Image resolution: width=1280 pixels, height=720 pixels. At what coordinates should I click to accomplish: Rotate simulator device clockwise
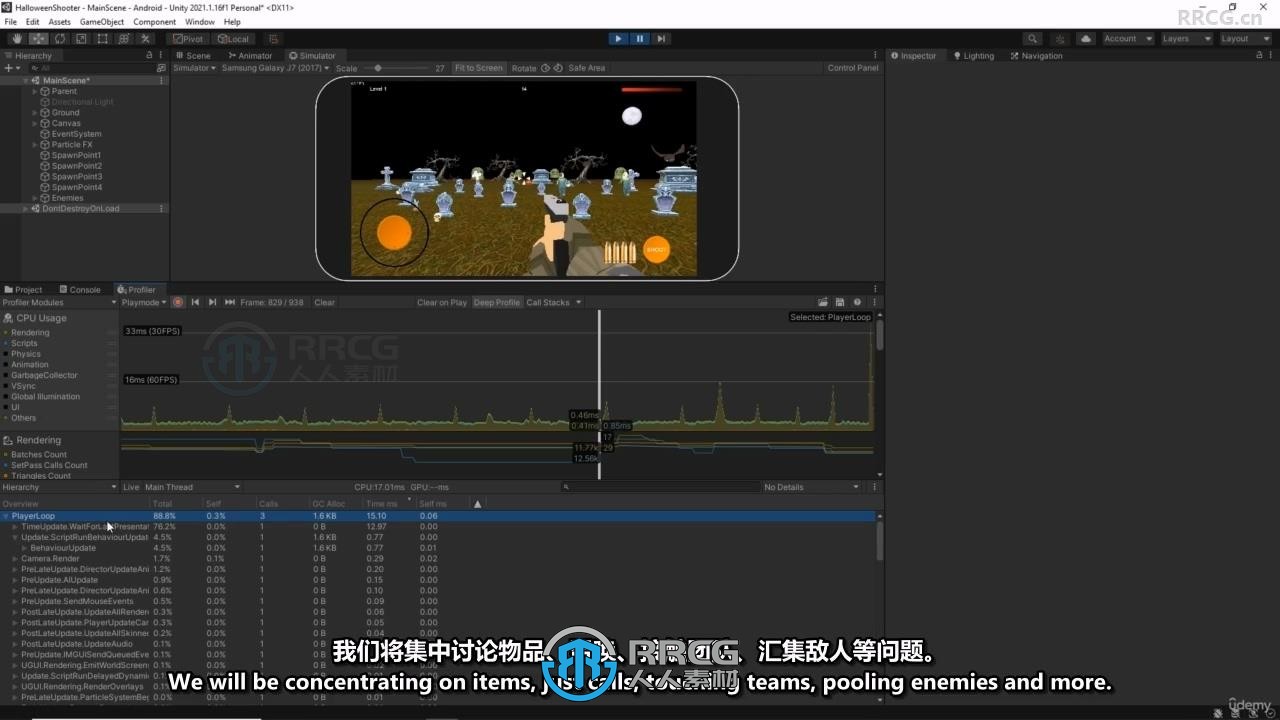tap(558, 68)
